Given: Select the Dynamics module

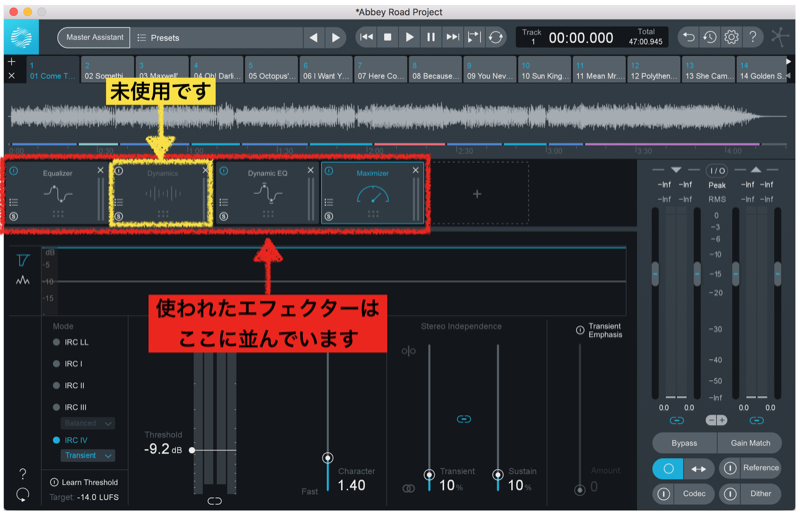Looking at the screenshot, I should [x=162, y=193].
